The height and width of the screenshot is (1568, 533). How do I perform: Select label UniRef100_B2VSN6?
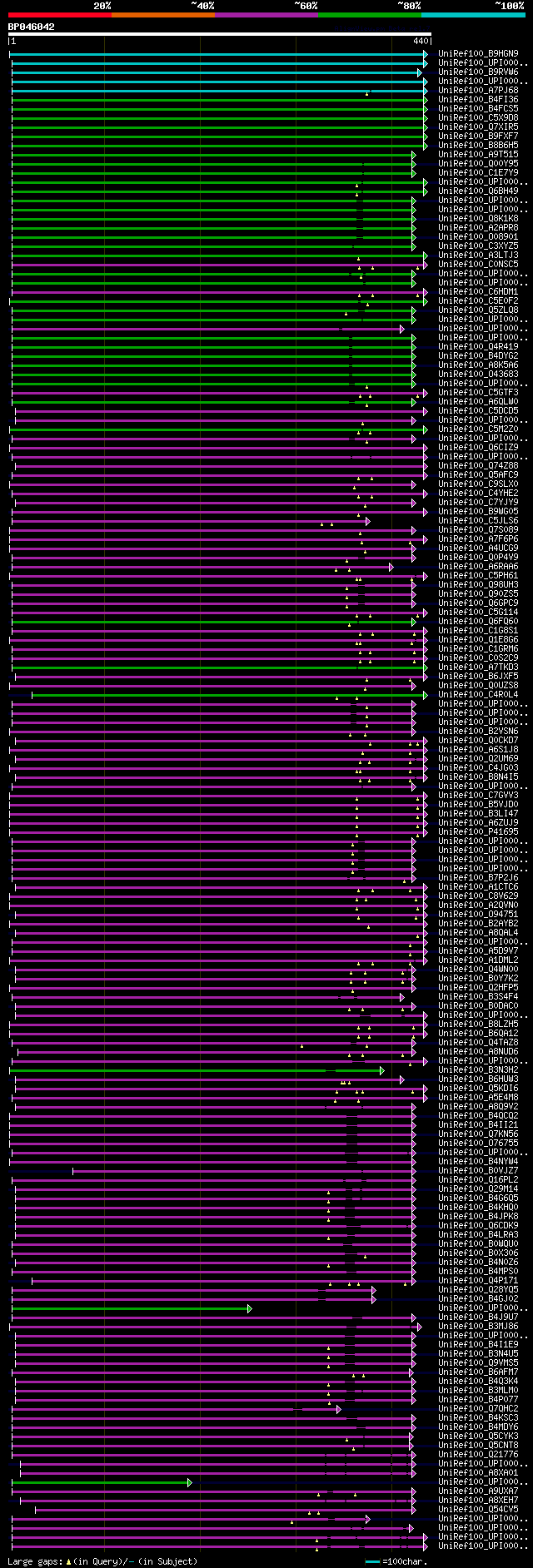(x=479, y=732)
